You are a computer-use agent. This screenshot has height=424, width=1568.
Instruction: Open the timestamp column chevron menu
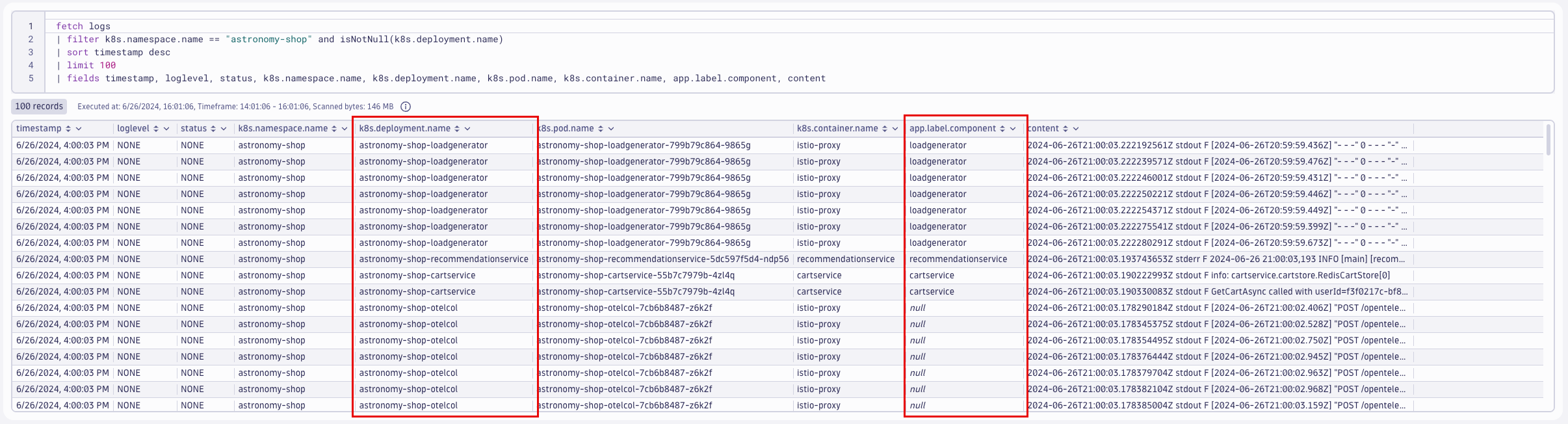[x=79, y=129]
